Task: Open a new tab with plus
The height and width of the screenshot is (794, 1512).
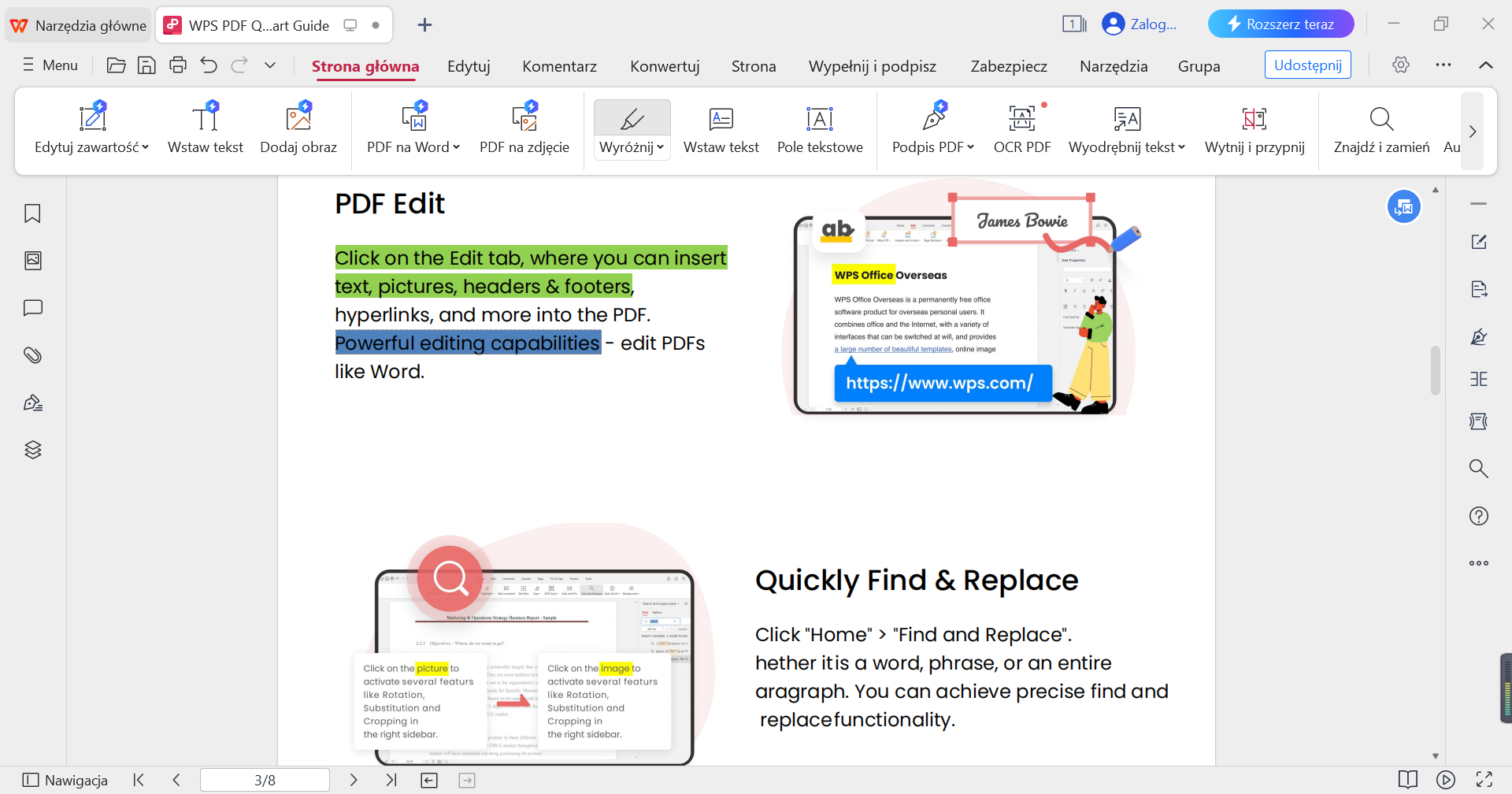Action: click(x=424, y=25)
